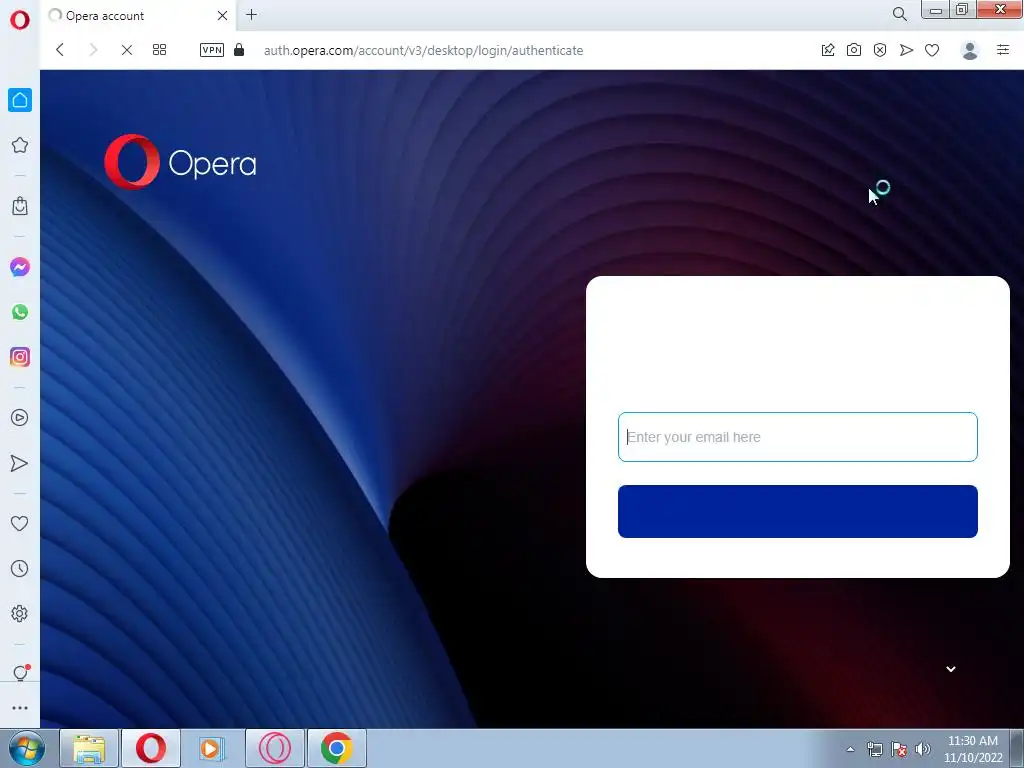Open a new tab with the plus button
This screenshot has width=1024, height=768.
click(x=251, y=14)
